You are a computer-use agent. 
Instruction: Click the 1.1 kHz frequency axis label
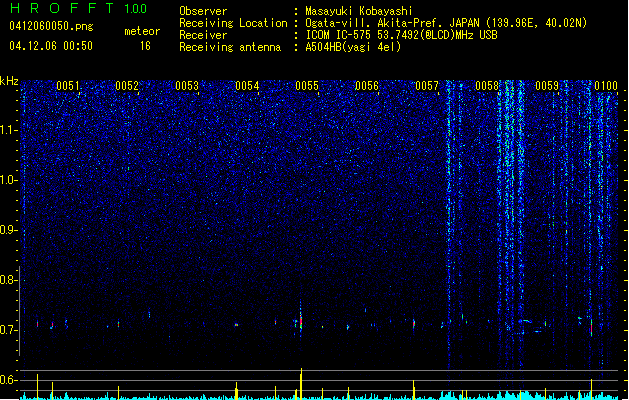tap(9, 130)
